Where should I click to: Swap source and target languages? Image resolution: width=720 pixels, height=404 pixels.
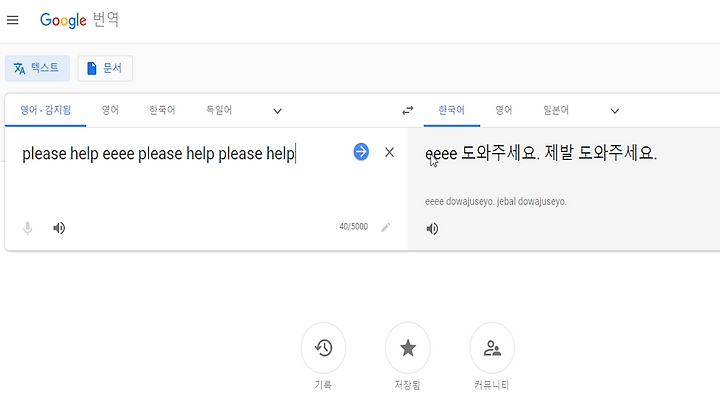tap(408, 111)
